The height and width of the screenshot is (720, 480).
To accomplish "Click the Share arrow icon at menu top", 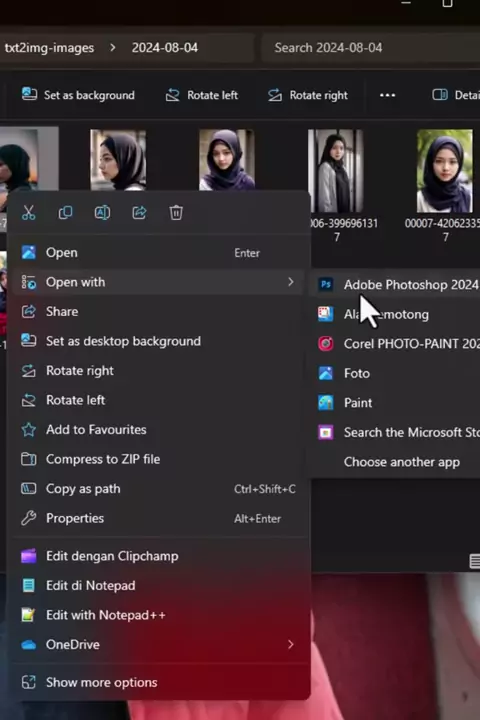I will point(139,213).
